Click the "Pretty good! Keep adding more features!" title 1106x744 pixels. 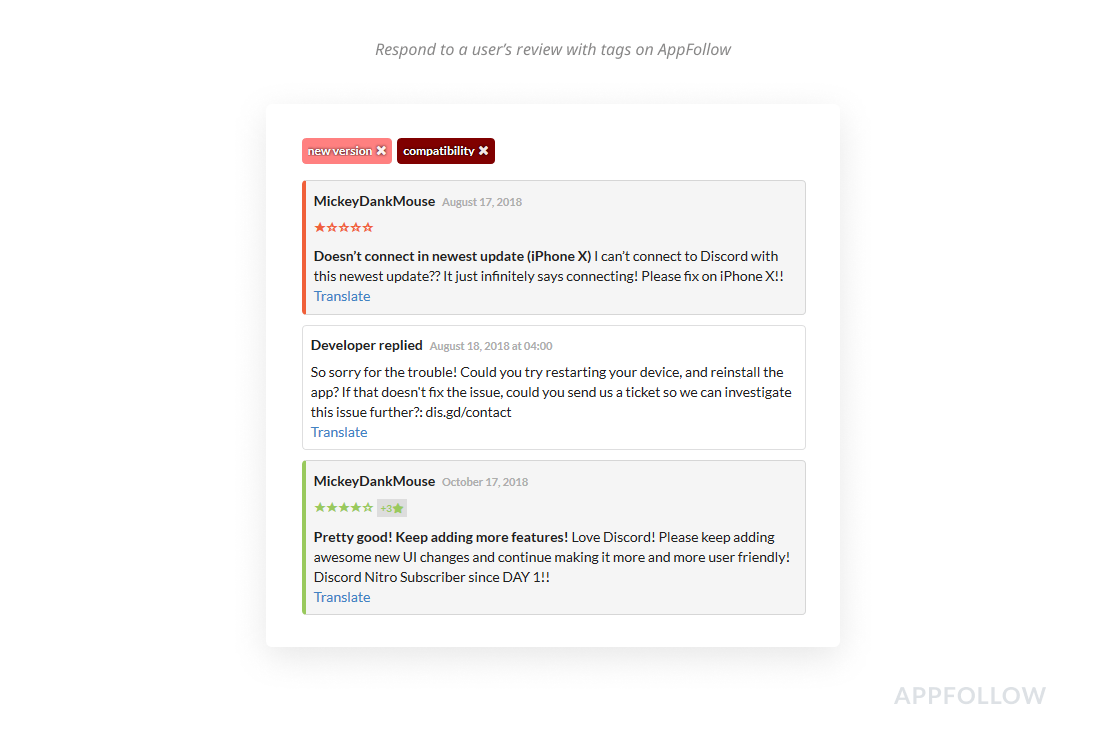coord(441,537)
